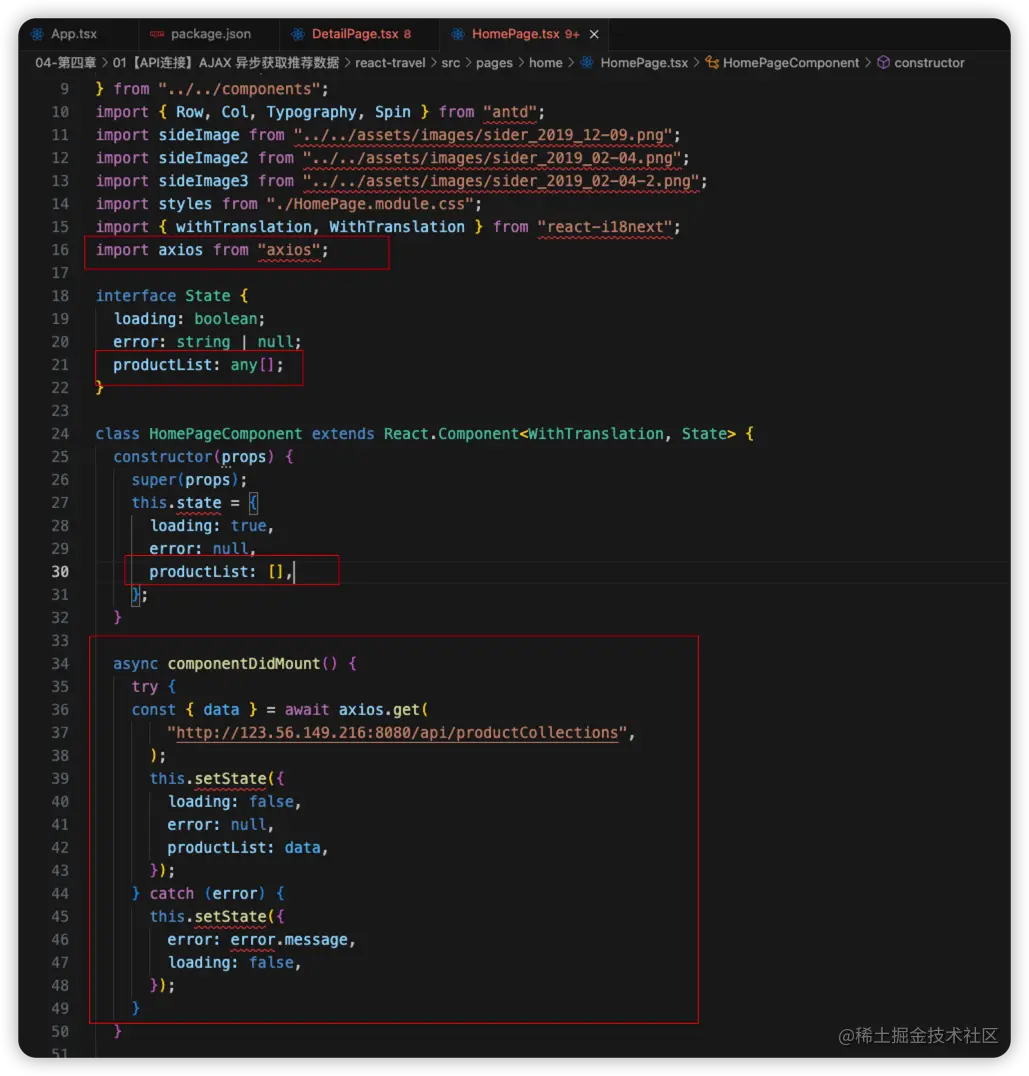This screenshot has height=1076, width=1029.
Task: Click "this.setState({" on line 39
Action: coord(217,779)
